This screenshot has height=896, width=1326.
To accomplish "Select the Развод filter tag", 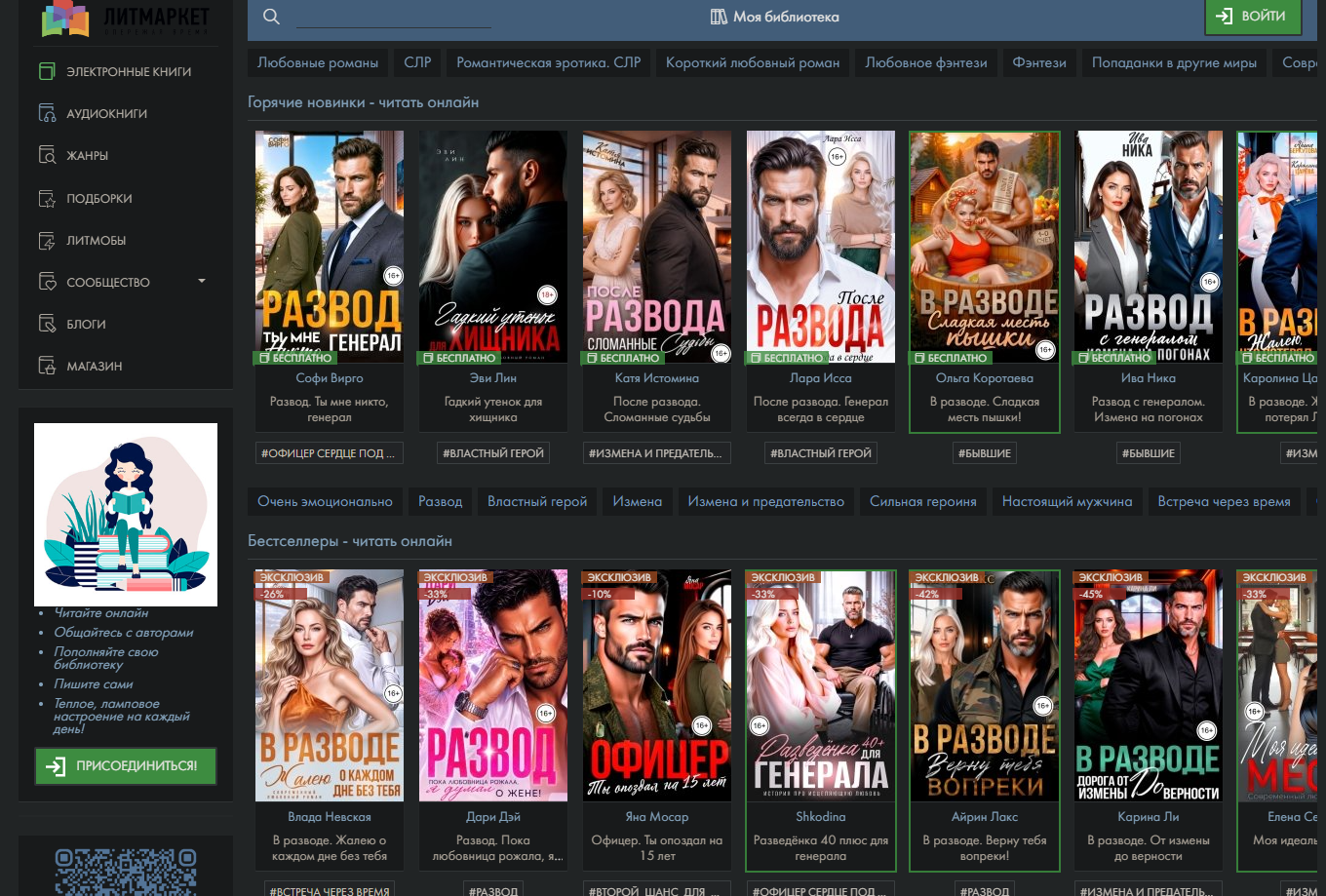I will point(441,501).
